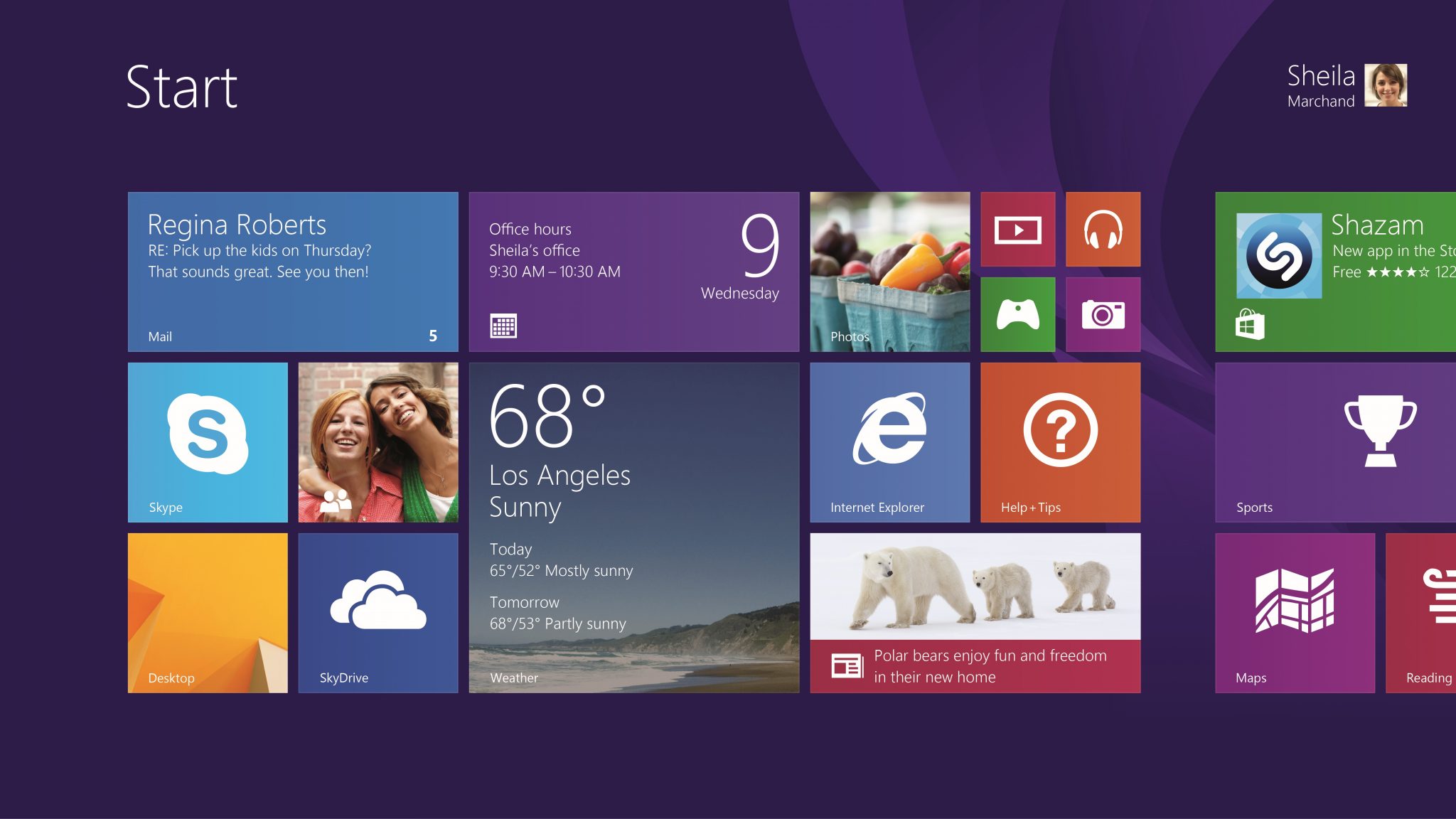This screenshot has width=1456, height=819.
Task: Start the Music app with headphones icon
Action: click(1103, 229)
